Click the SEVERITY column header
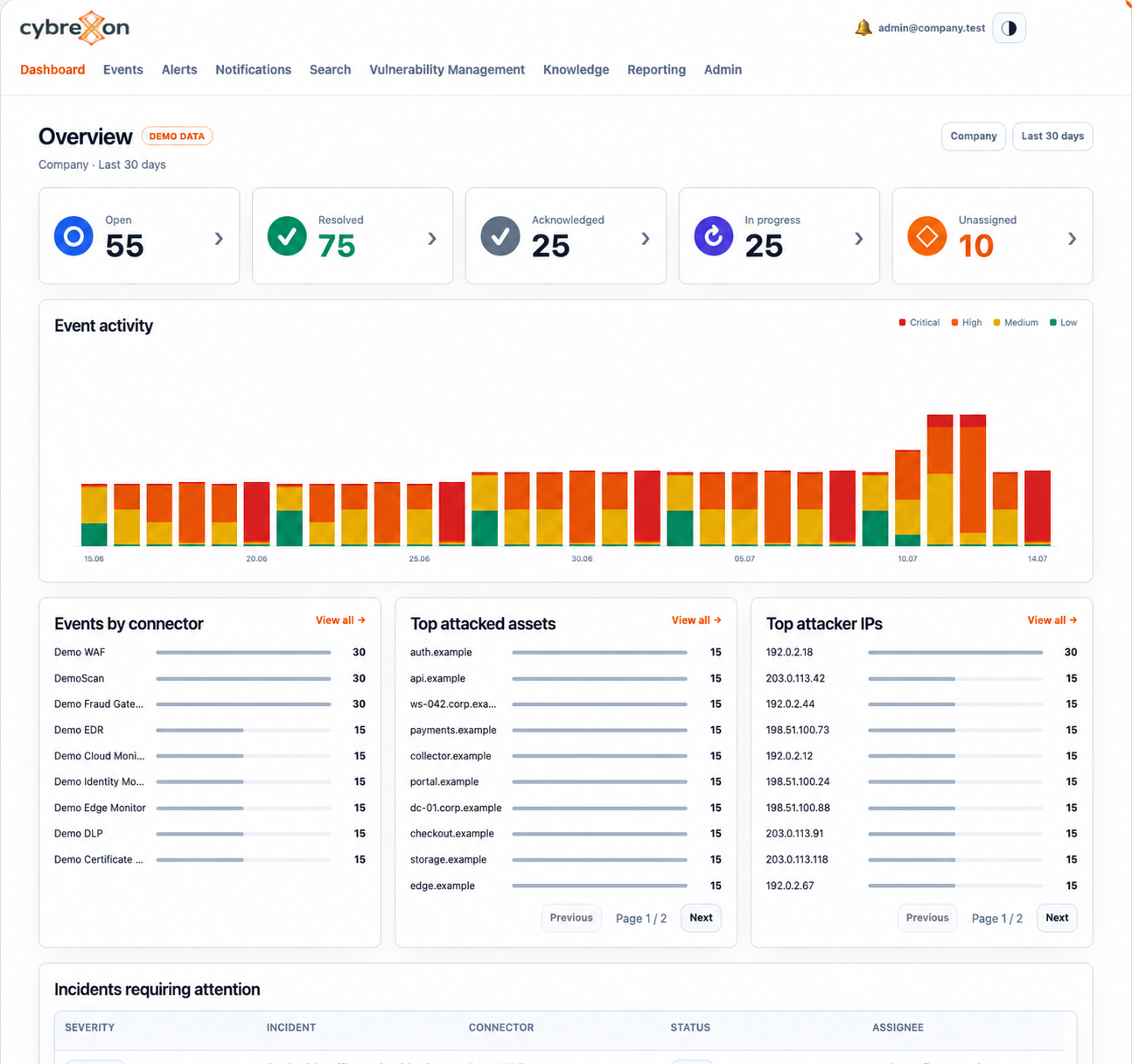Image resolution: width=1132 pixels, height=1064 pixels. click(x=90, y=1027)
